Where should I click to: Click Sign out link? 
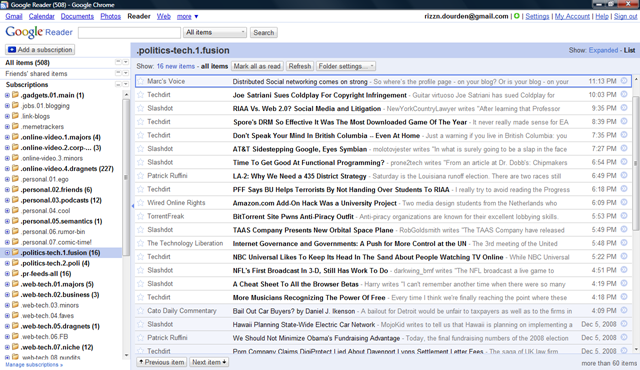(x=625, y=16)
